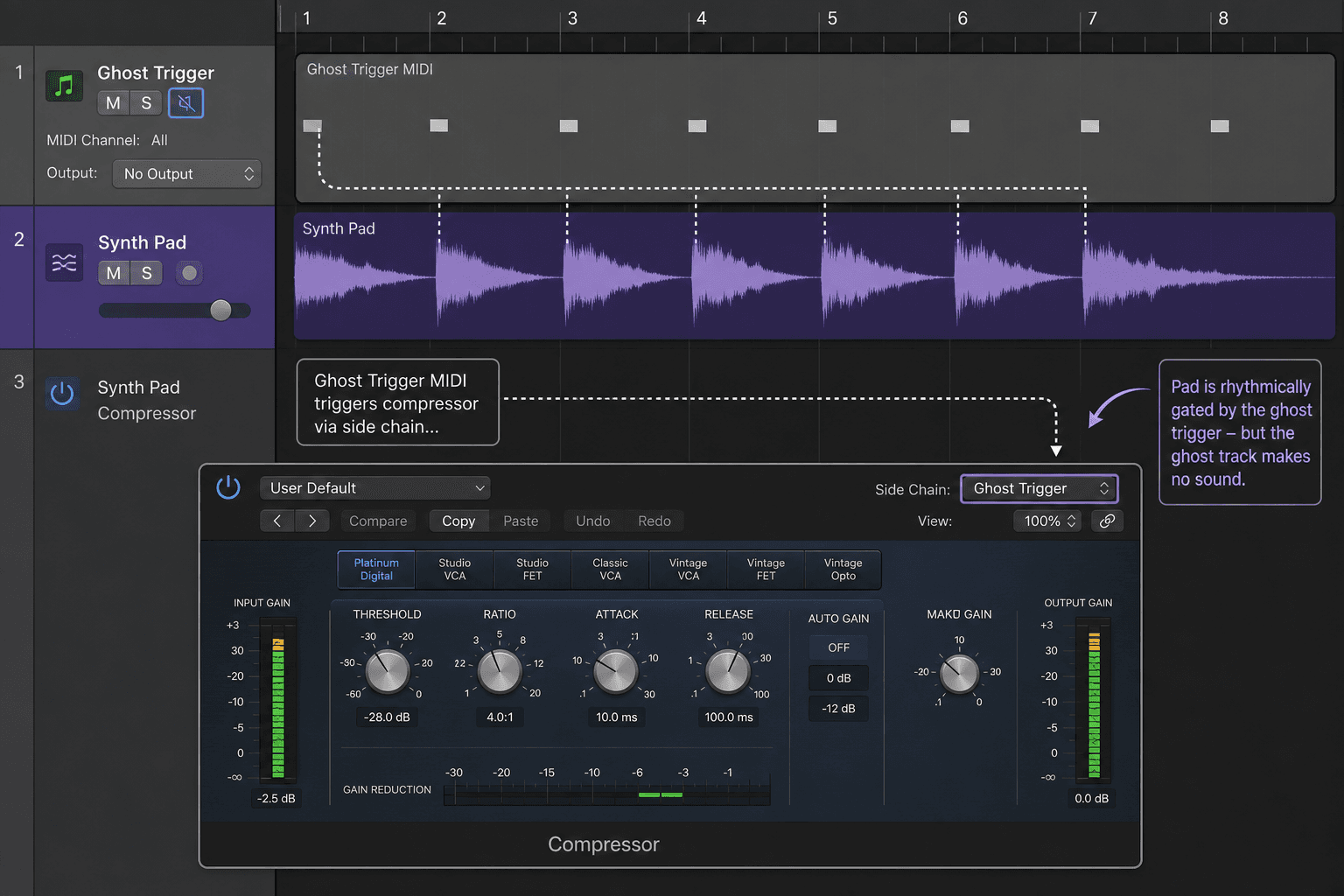Click the Compare button
The height and width of the screenshot is (896, 1344).
pos(378,521)
